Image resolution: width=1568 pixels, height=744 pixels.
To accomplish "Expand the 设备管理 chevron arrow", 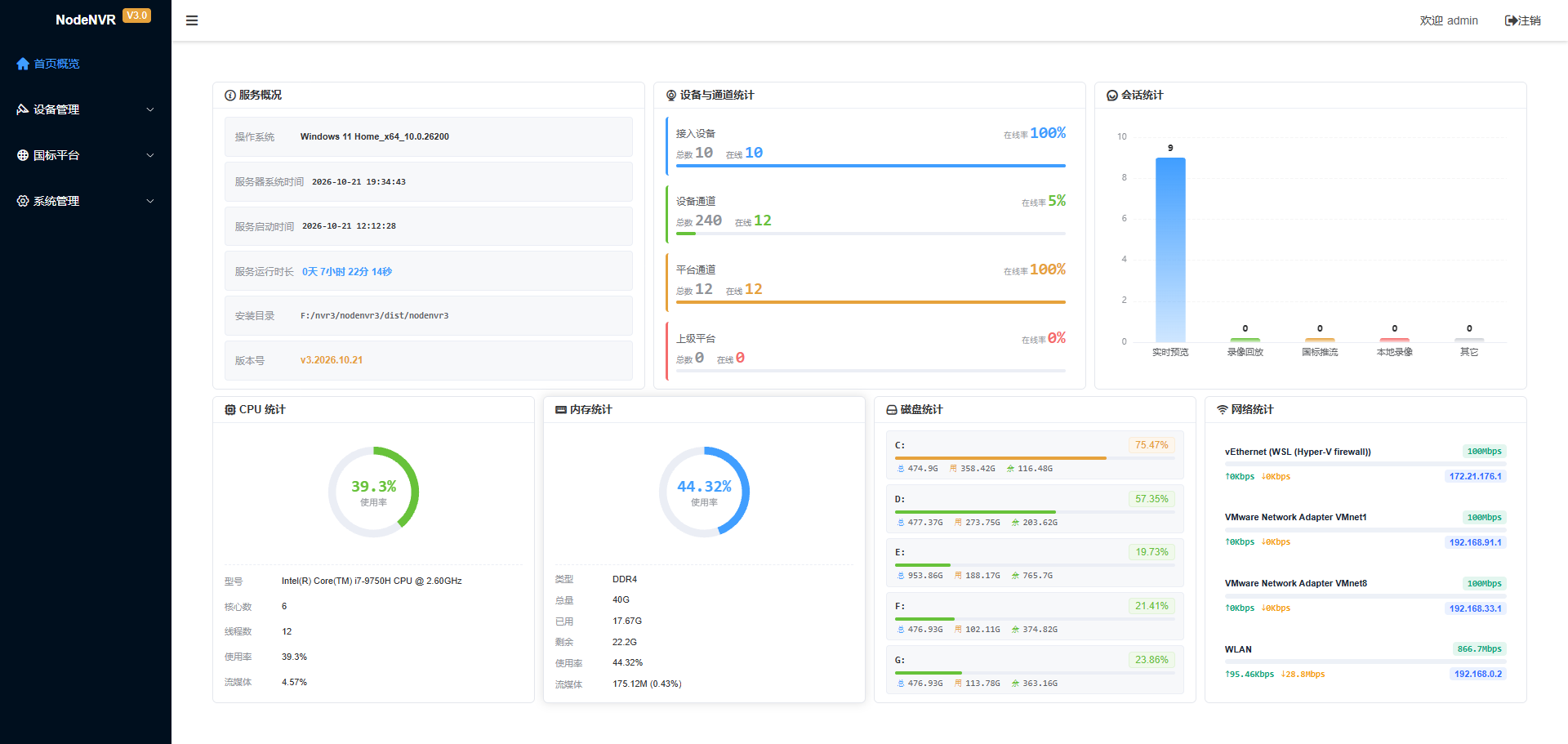I will pyautogui.click(x=150, y=109).
